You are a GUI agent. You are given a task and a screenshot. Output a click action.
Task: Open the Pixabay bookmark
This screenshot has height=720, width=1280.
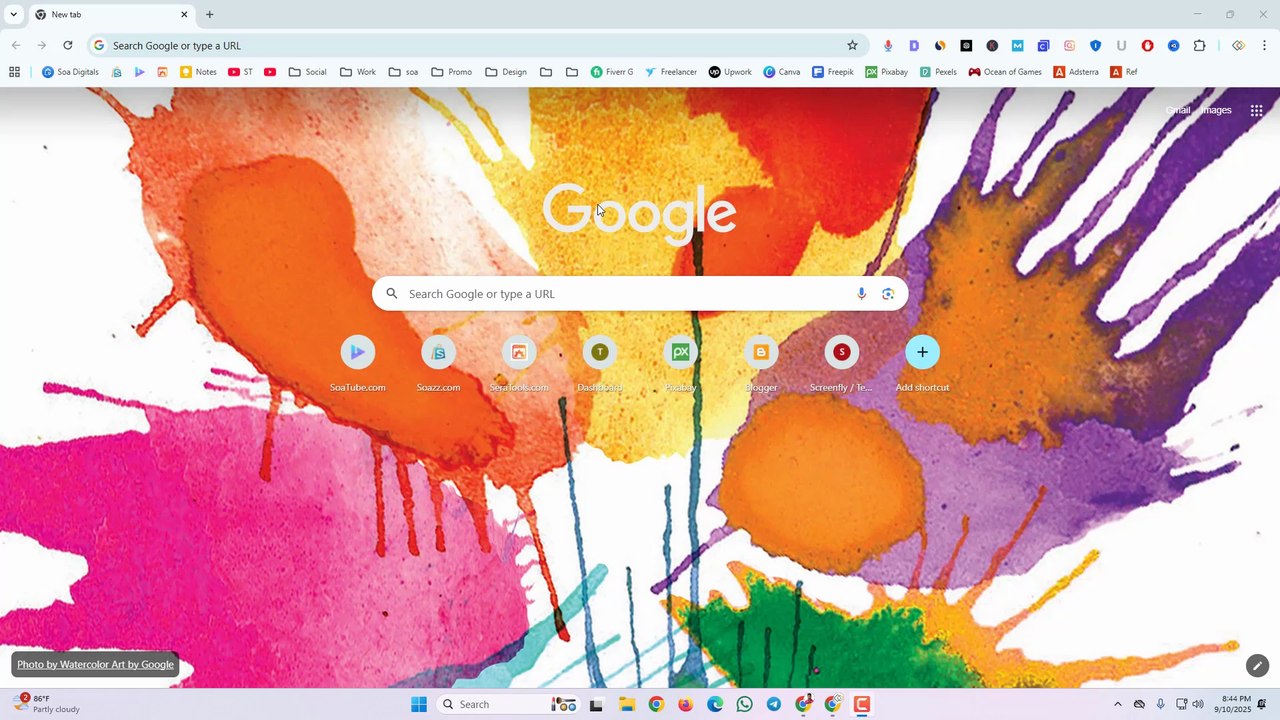(887, 72)
